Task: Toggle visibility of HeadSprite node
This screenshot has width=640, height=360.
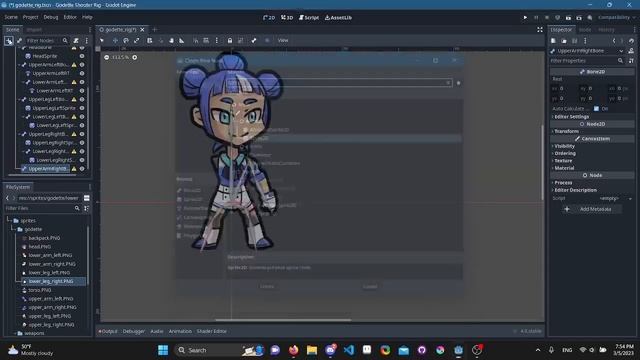Action: (x=82, y=56)
